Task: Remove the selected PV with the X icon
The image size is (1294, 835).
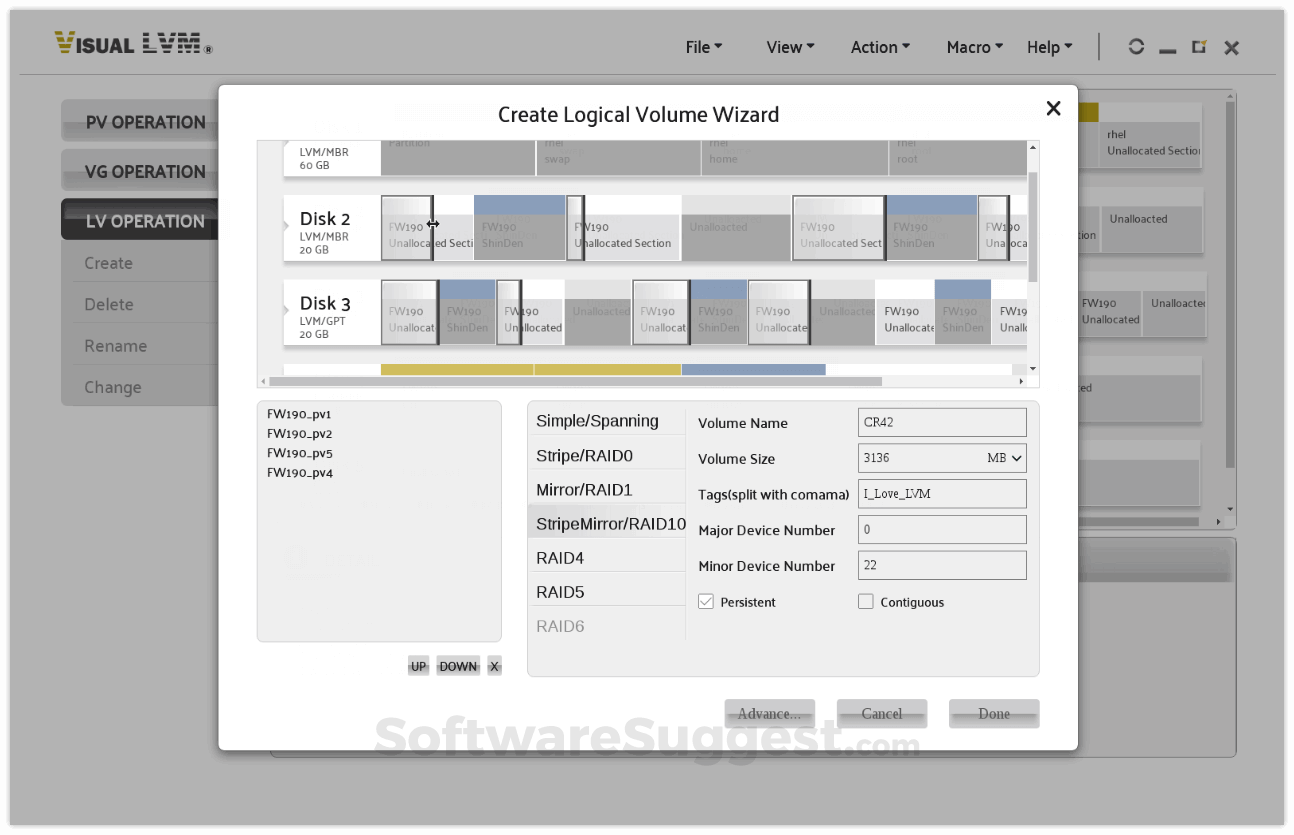Action: [493, 665]
